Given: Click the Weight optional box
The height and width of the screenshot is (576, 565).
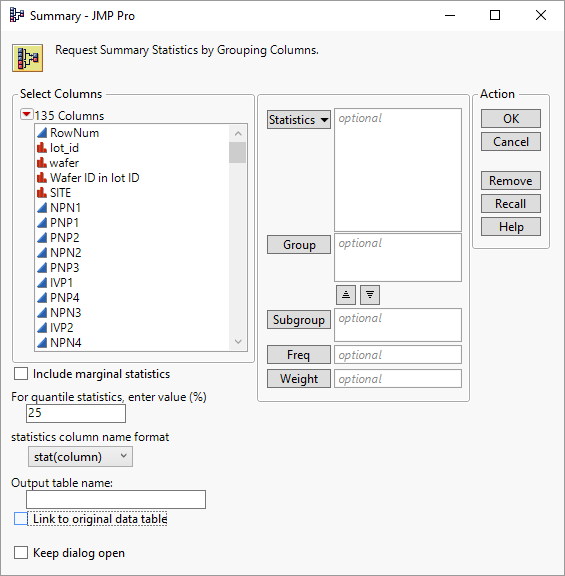Looking at the screenshot, I should coord(398,379).
